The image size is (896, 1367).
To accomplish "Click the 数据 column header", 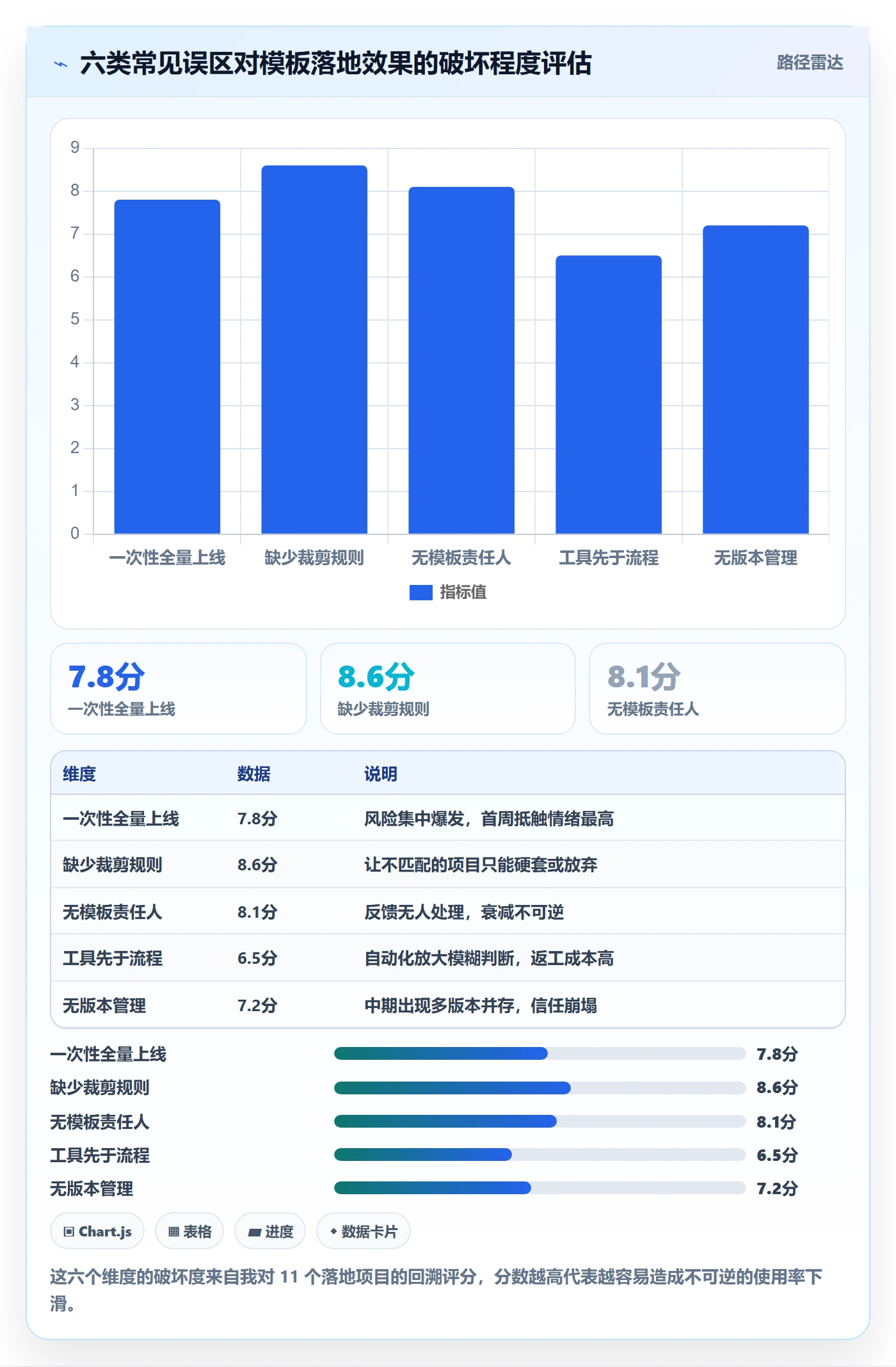I will click(254, 774).
